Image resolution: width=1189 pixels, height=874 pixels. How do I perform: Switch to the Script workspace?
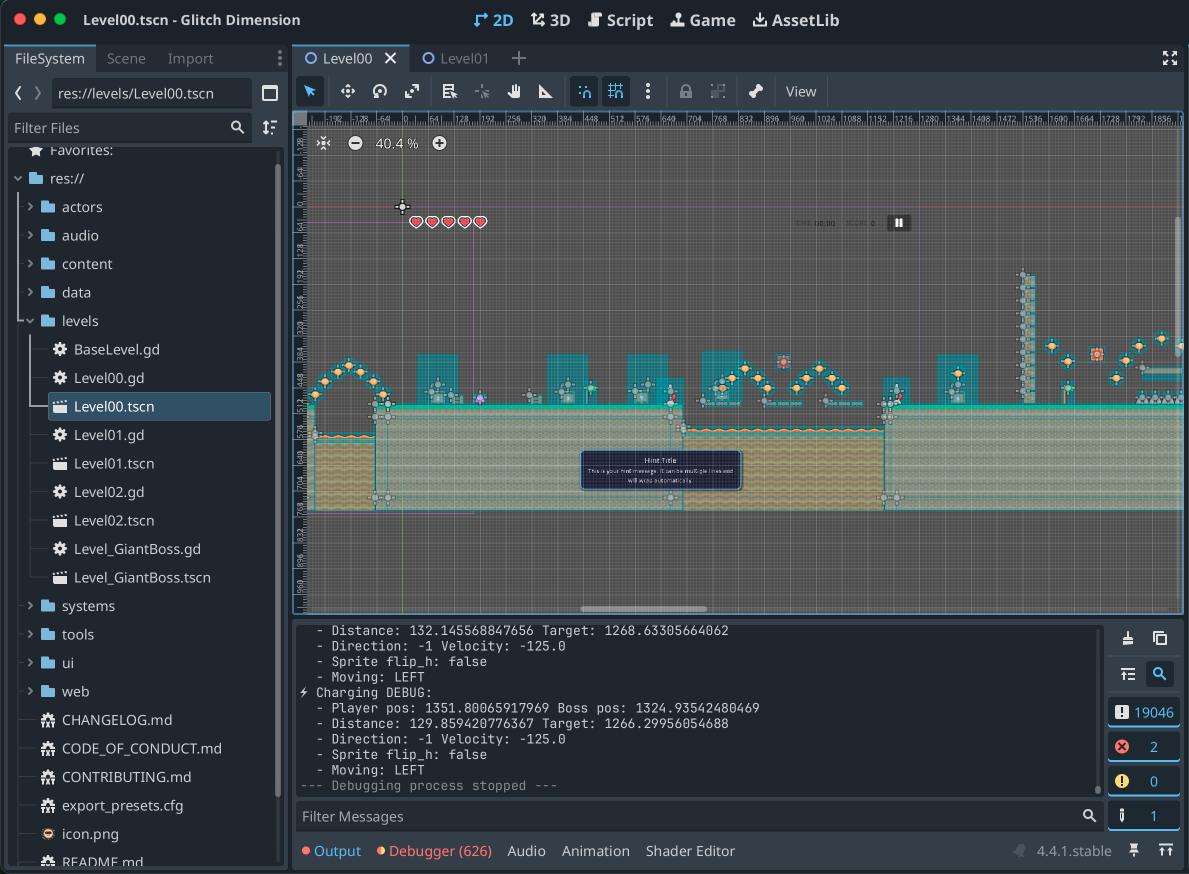pos(620,20)
